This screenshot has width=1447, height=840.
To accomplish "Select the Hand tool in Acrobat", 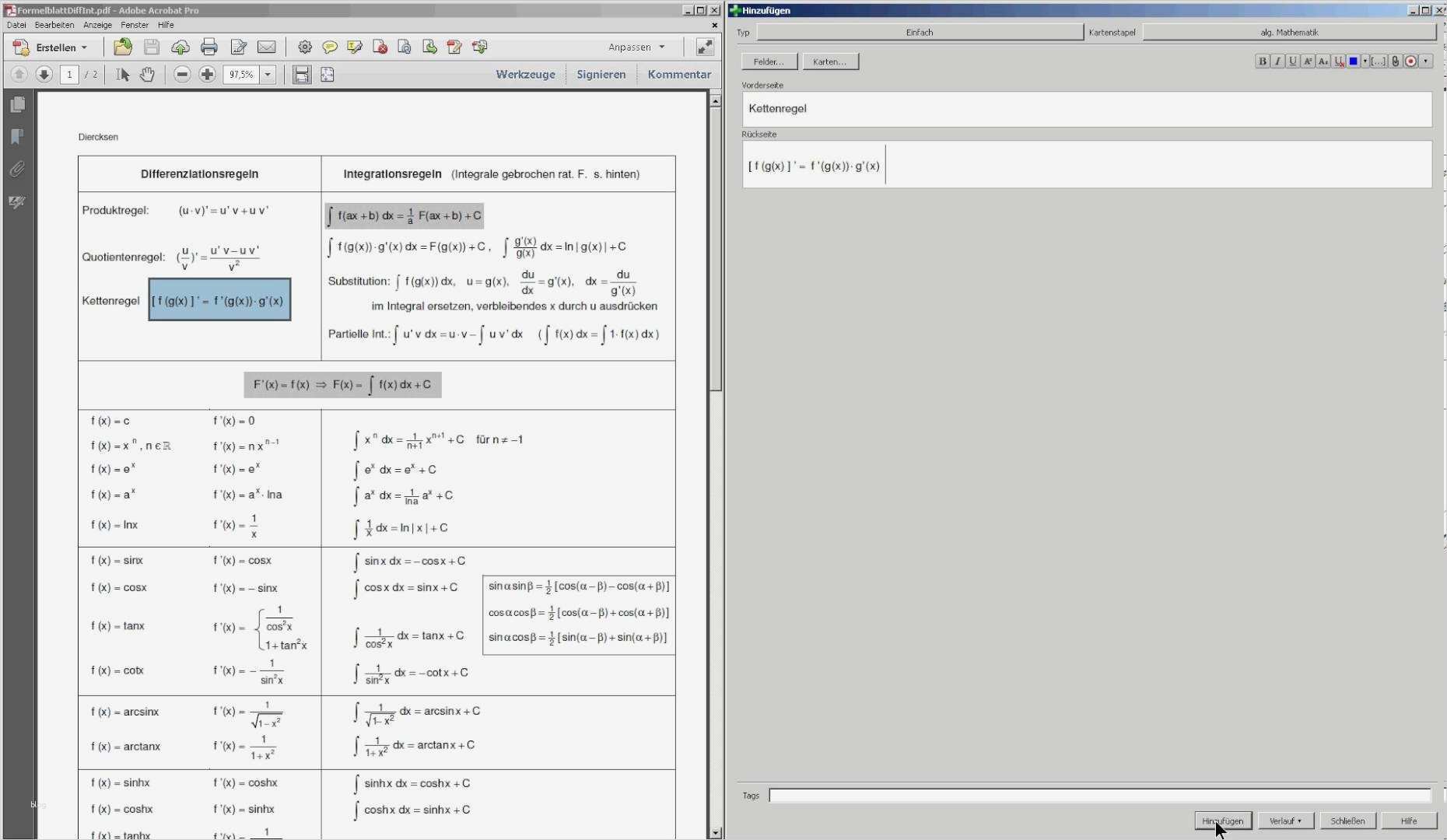I will click(x=148, y=75).
